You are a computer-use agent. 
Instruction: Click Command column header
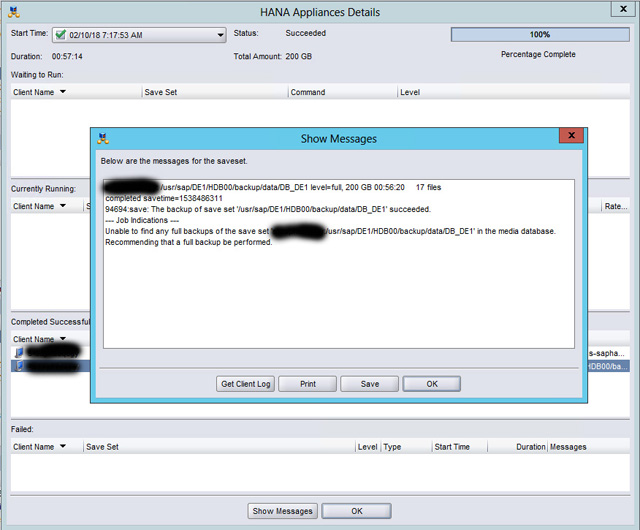[308, 92]
